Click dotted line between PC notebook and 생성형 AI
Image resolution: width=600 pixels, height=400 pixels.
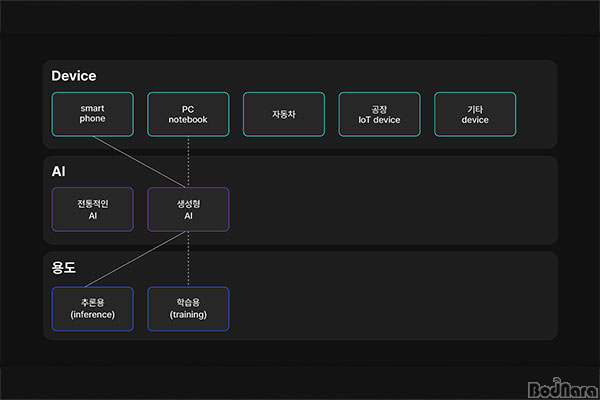(x=188, y=161)
